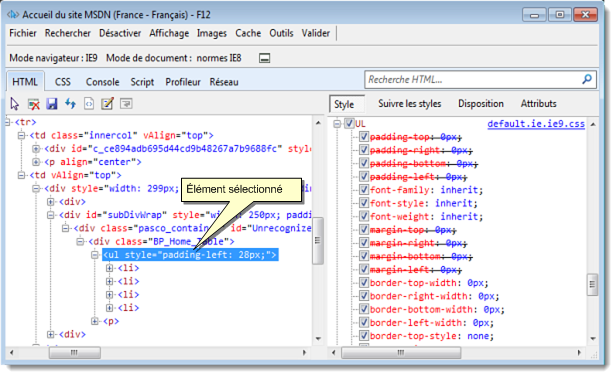Click the clear browser cache icon with red X
The width and height of the screenshot is (616, 377).
(x=34, y=104)
